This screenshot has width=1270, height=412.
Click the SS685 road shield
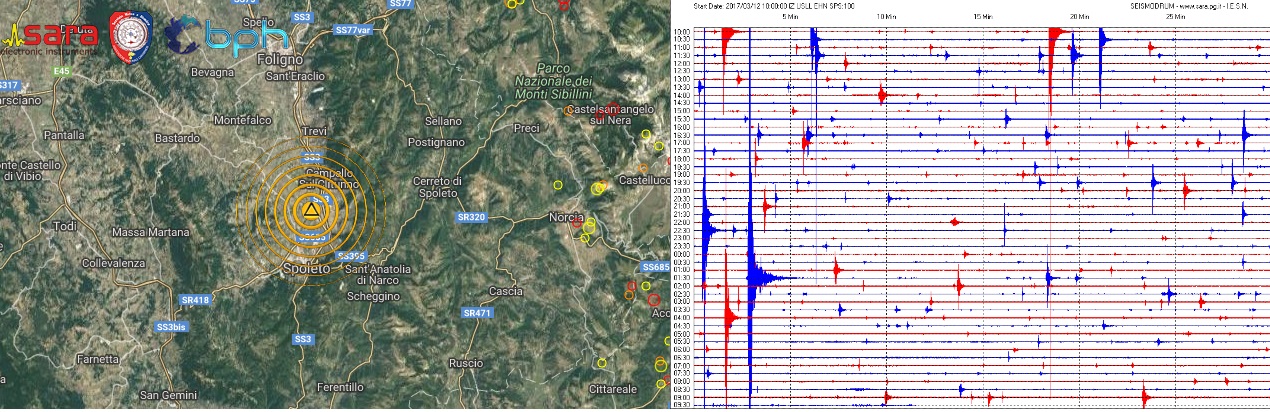[655, 267]
